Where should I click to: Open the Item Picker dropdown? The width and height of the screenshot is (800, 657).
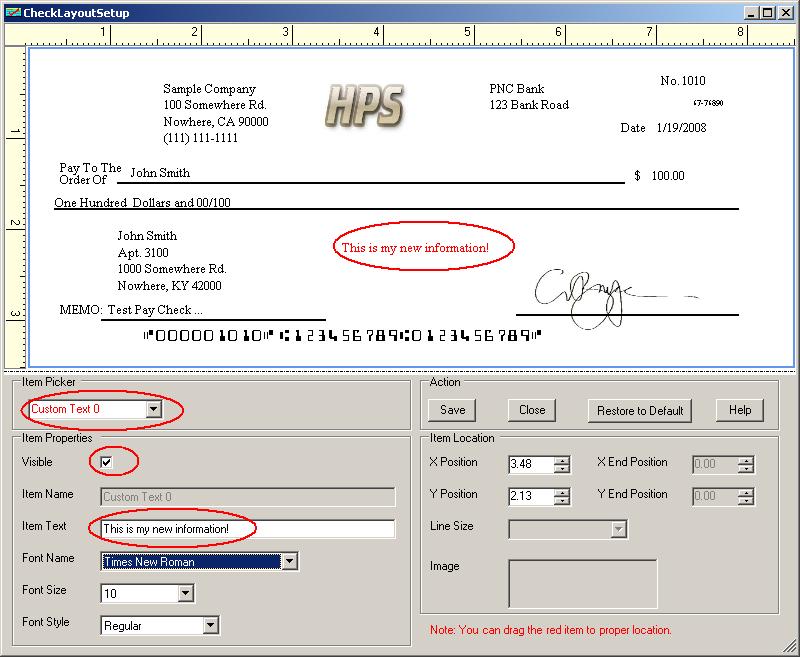pyautogui.click(x=152, y=409)
